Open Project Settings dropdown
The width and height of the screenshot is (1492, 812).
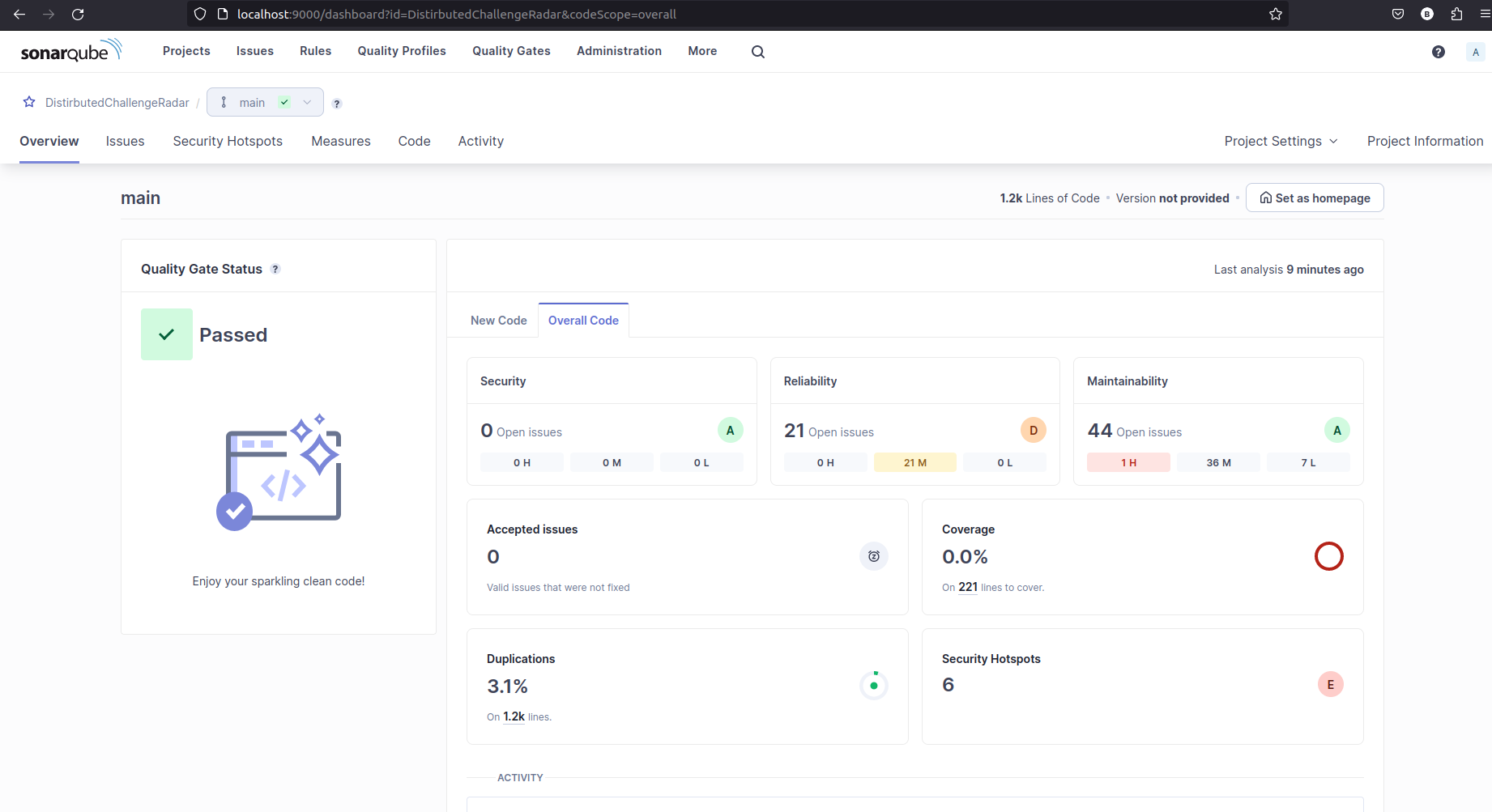coord(1281,141)
